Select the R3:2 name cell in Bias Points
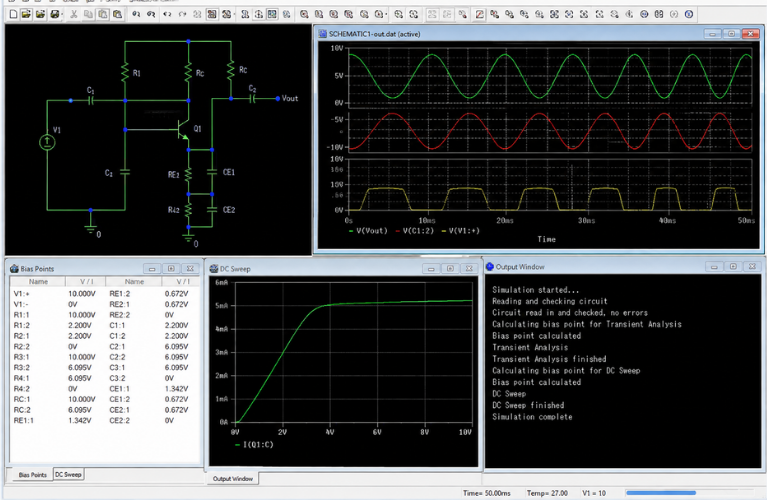 coord(21,367)
